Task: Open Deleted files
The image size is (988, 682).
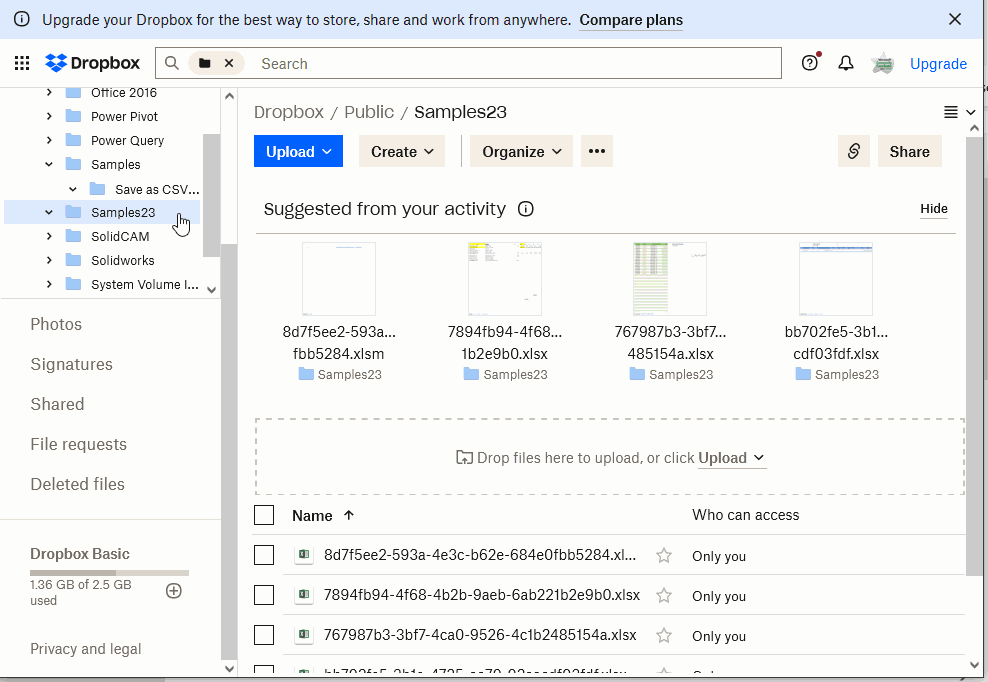Action: point(78,484)
